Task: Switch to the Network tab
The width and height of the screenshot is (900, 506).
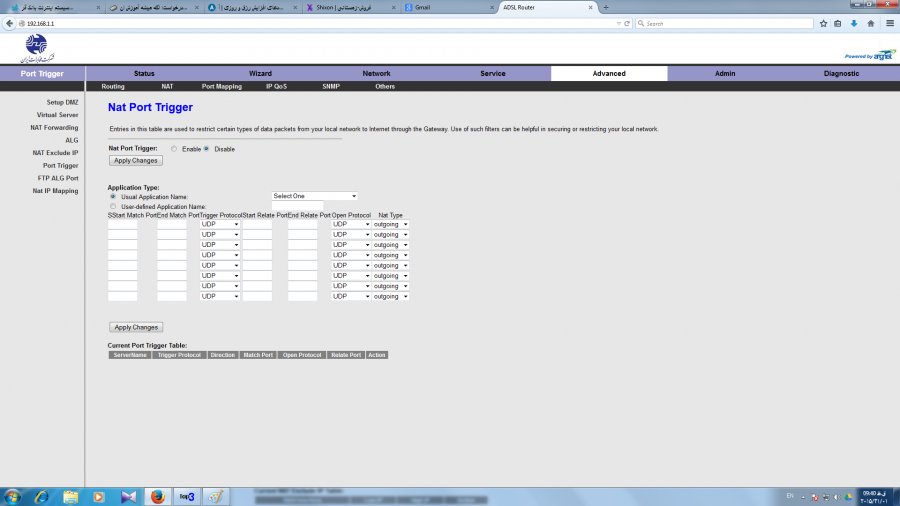Action: pyautogui.click(x=377, y=73)
